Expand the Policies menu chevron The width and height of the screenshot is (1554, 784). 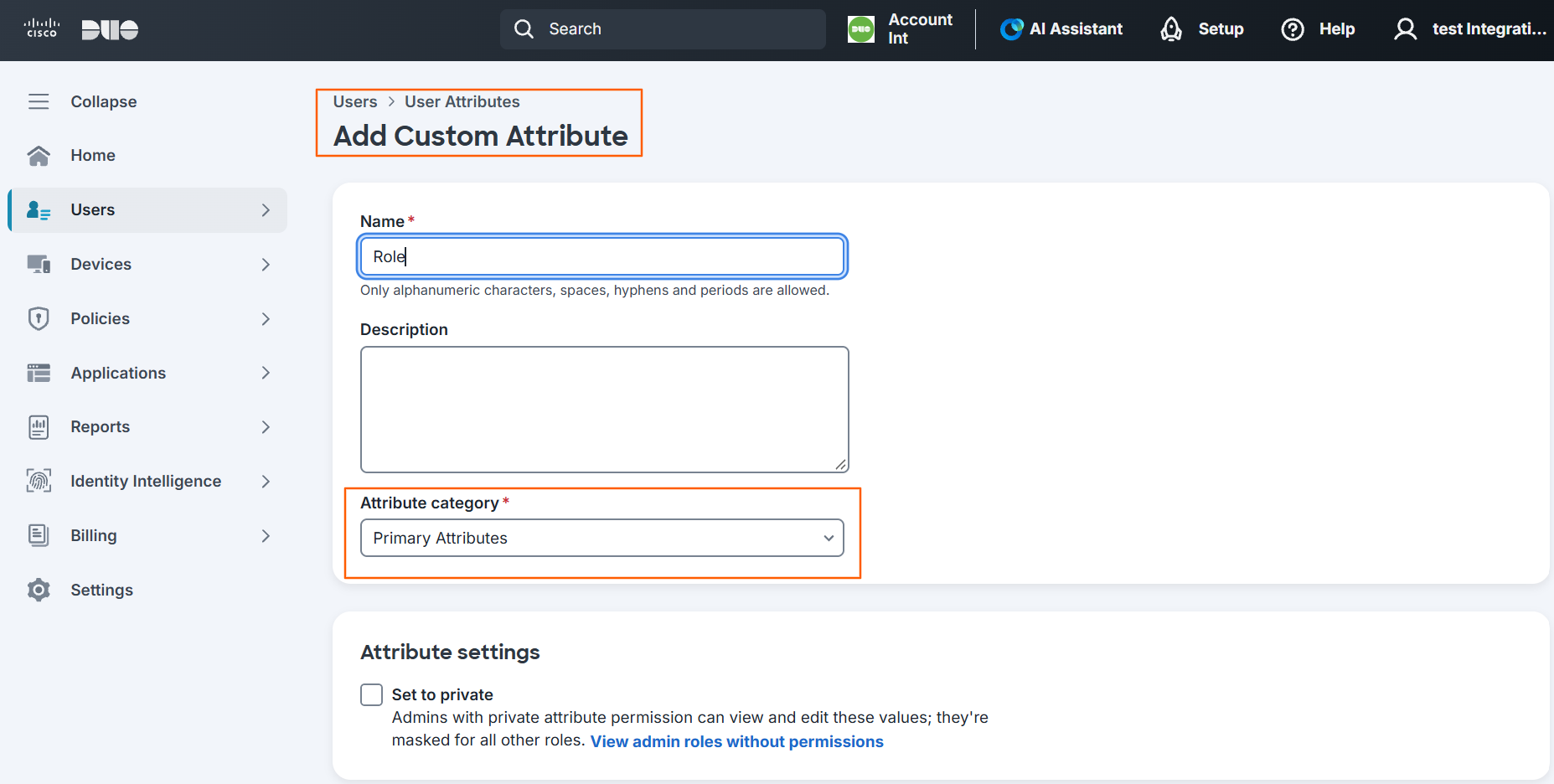tap(266, 319)
